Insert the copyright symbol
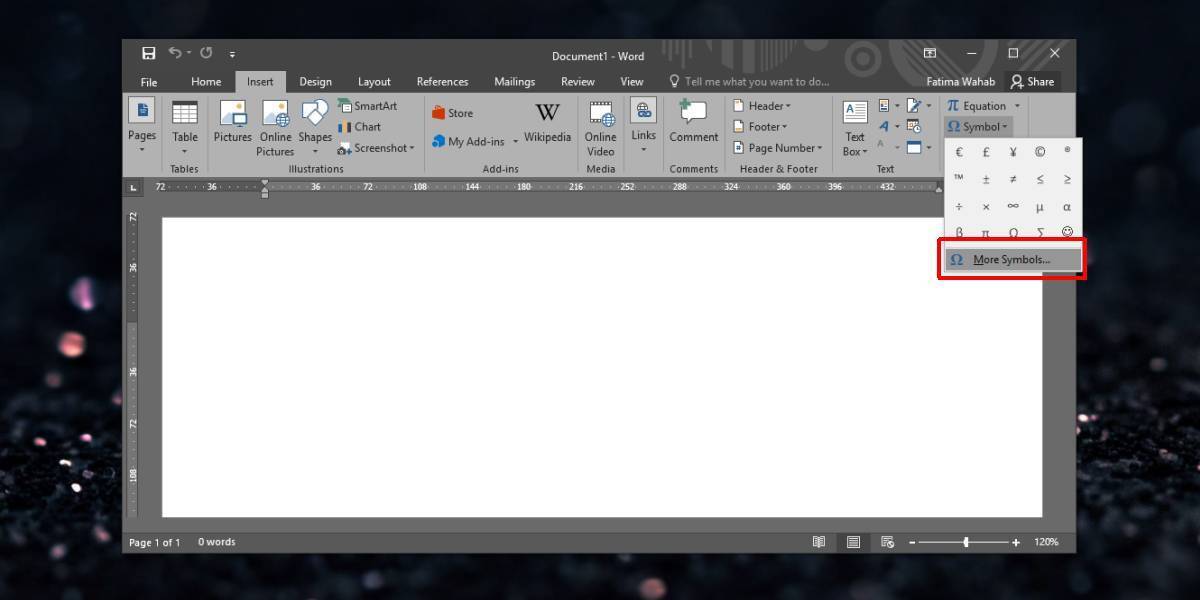The width and height of the screenshot is (1200, 600). [1040, 152]
